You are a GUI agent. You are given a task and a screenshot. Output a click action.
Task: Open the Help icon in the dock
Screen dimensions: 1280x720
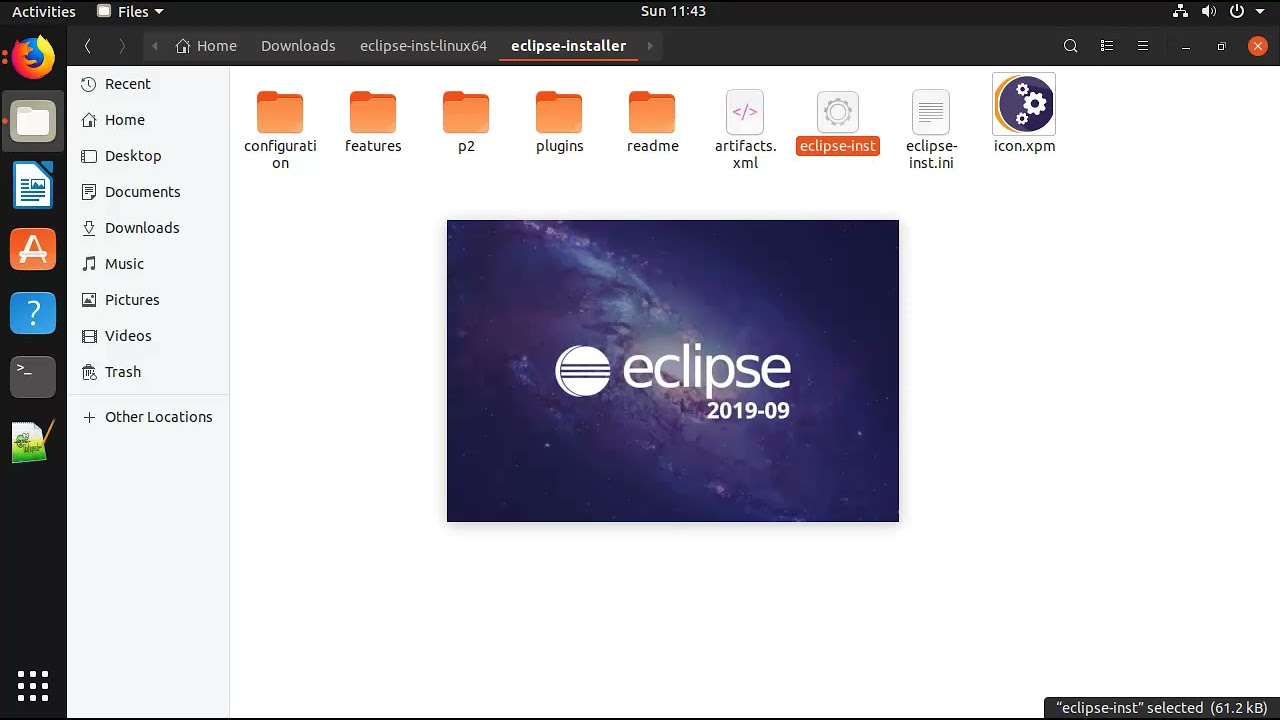click(33, 313)
